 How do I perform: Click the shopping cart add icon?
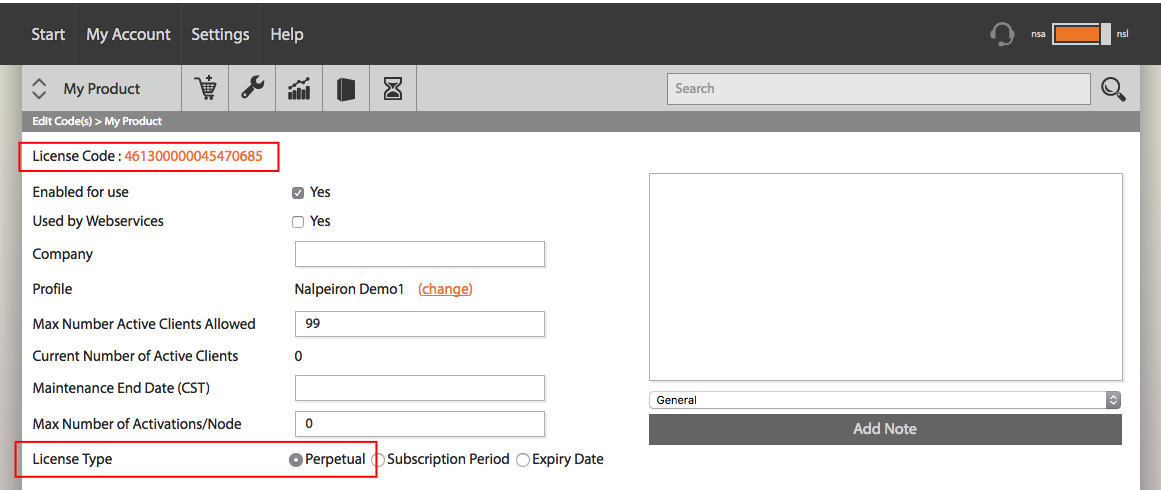[206, 88]
